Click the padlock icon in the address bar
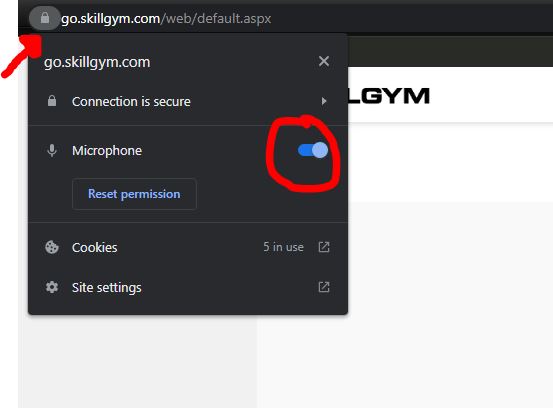 [x=44, y=18]
